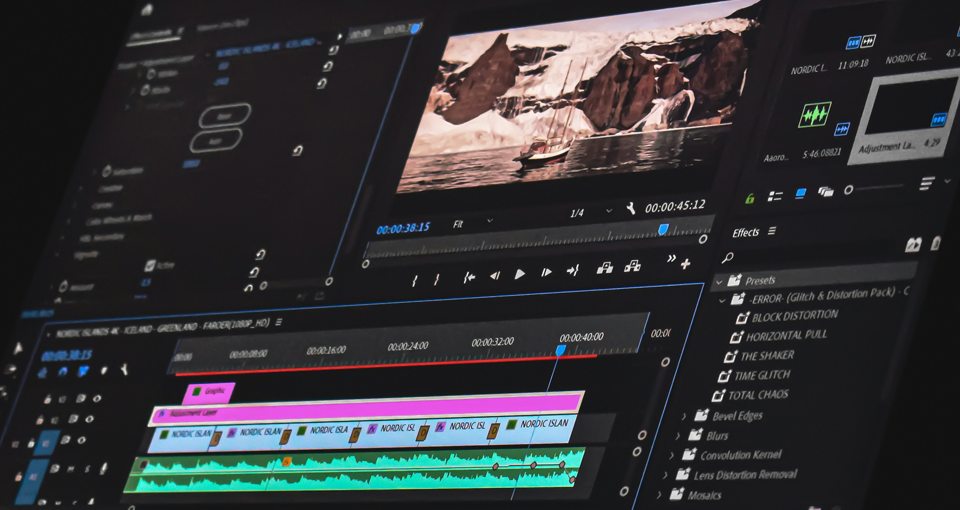Viewport: 960px width, 510px height.
Task: Click the Lift button icon
Action: click(604, 268)
